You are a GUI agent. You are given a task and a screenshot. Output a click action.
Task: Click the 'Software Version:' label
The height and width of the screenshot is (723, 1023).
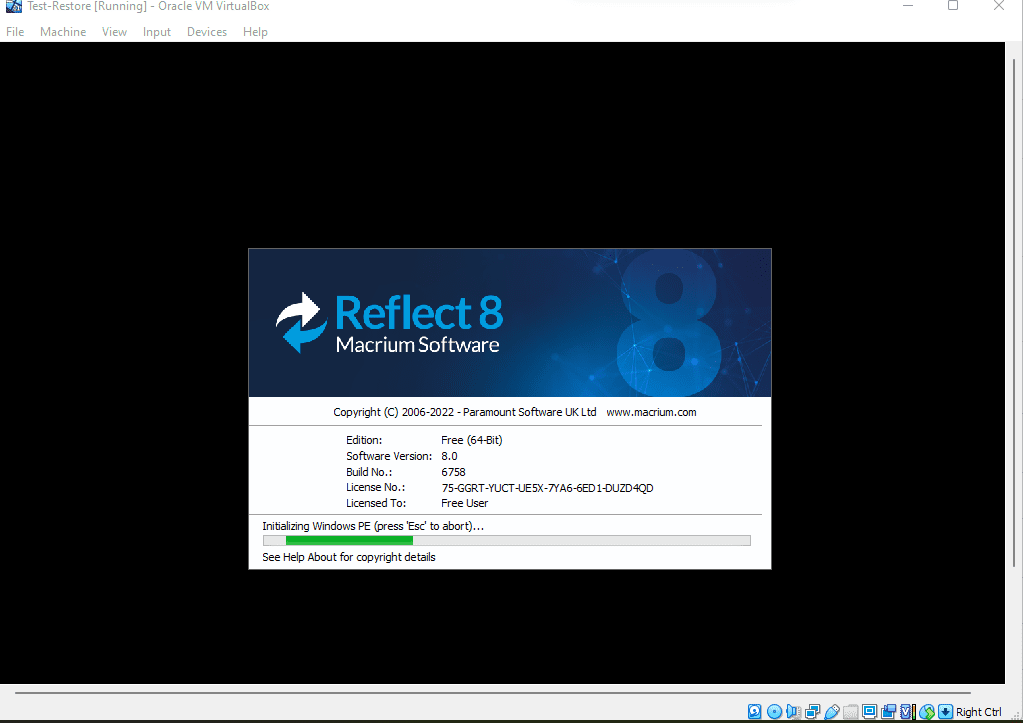pyautogui.click(x=389, y=455)
